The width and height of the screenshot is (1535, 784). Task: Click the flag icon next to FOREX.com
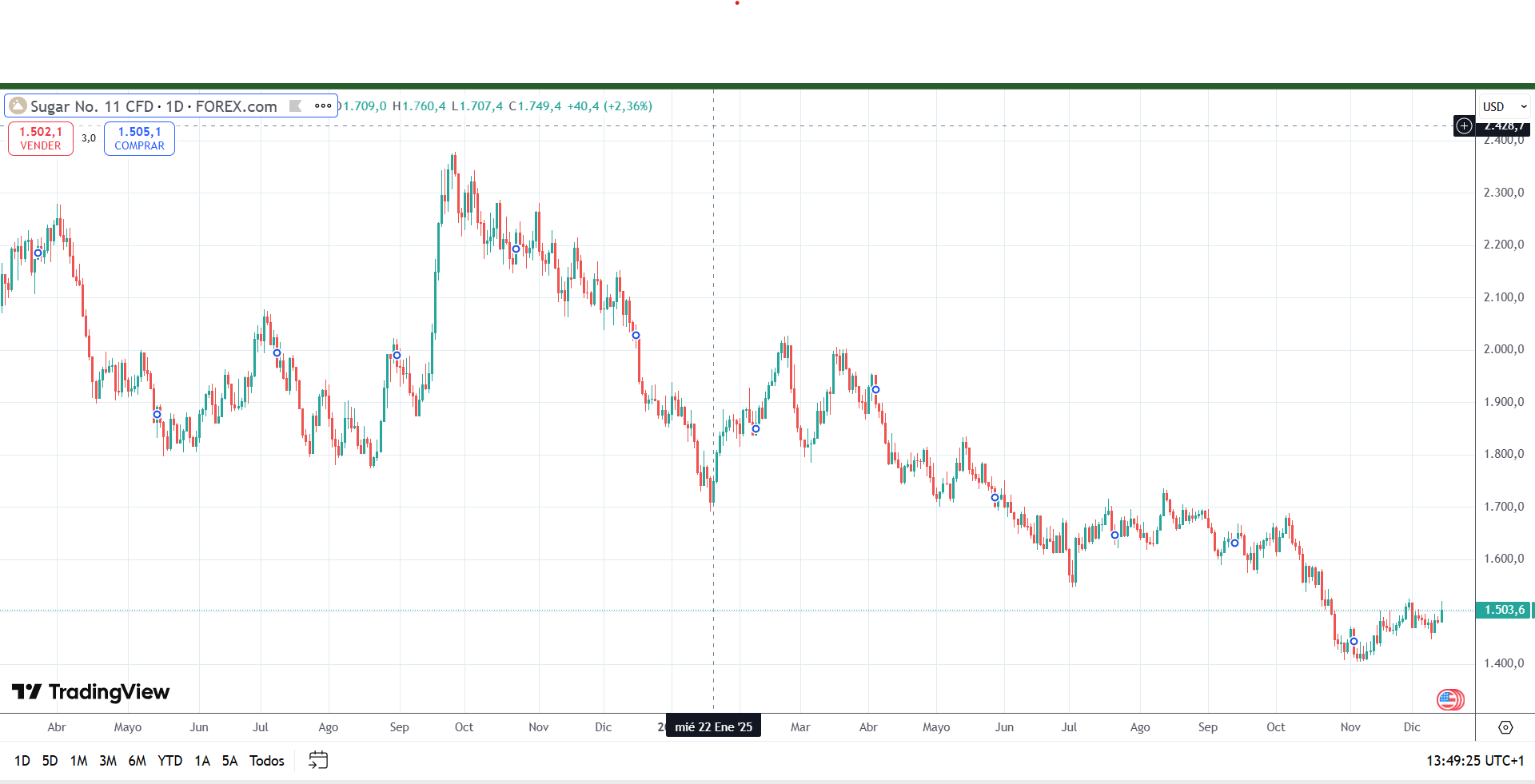pos(295,106)
